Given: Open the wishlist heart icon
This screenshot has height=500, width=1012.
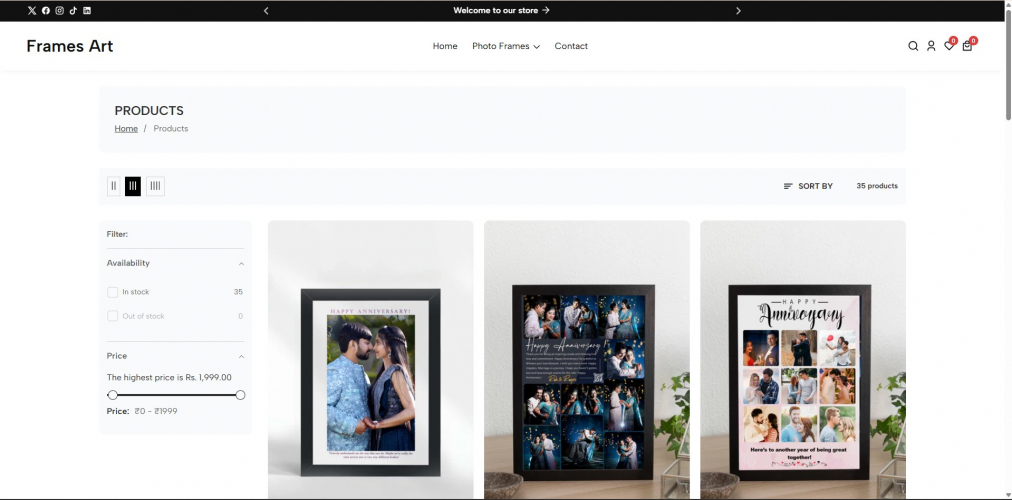Looking at the screenshot, I should 949,45.
